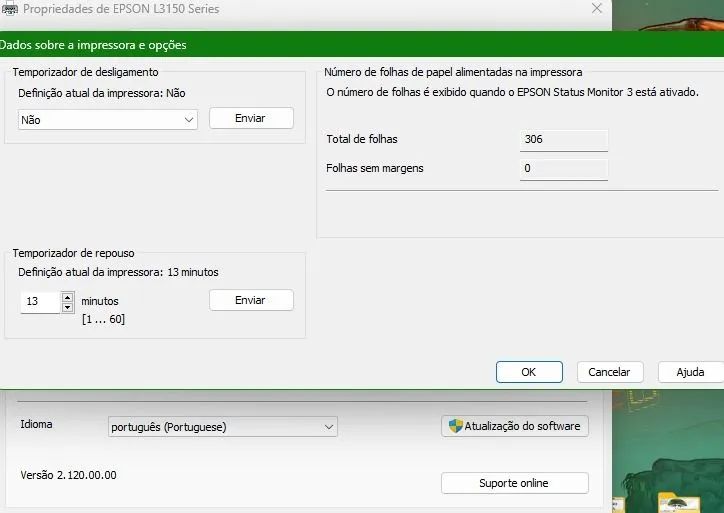This screenshot has height=513, width=724.
Task: Click the Cancelar button
Action: pos(609,372)
